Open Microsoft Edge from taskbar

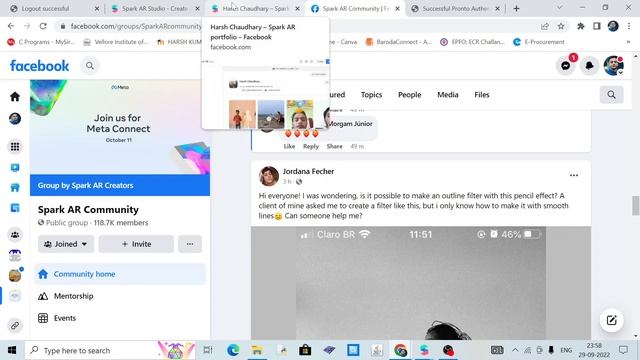point(233,350)
